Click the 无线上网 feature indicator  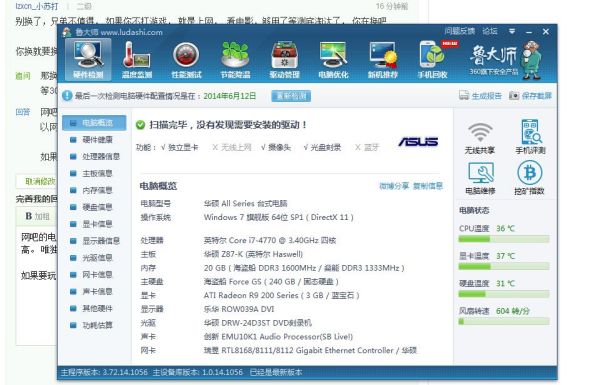click(x=232, y=147)
